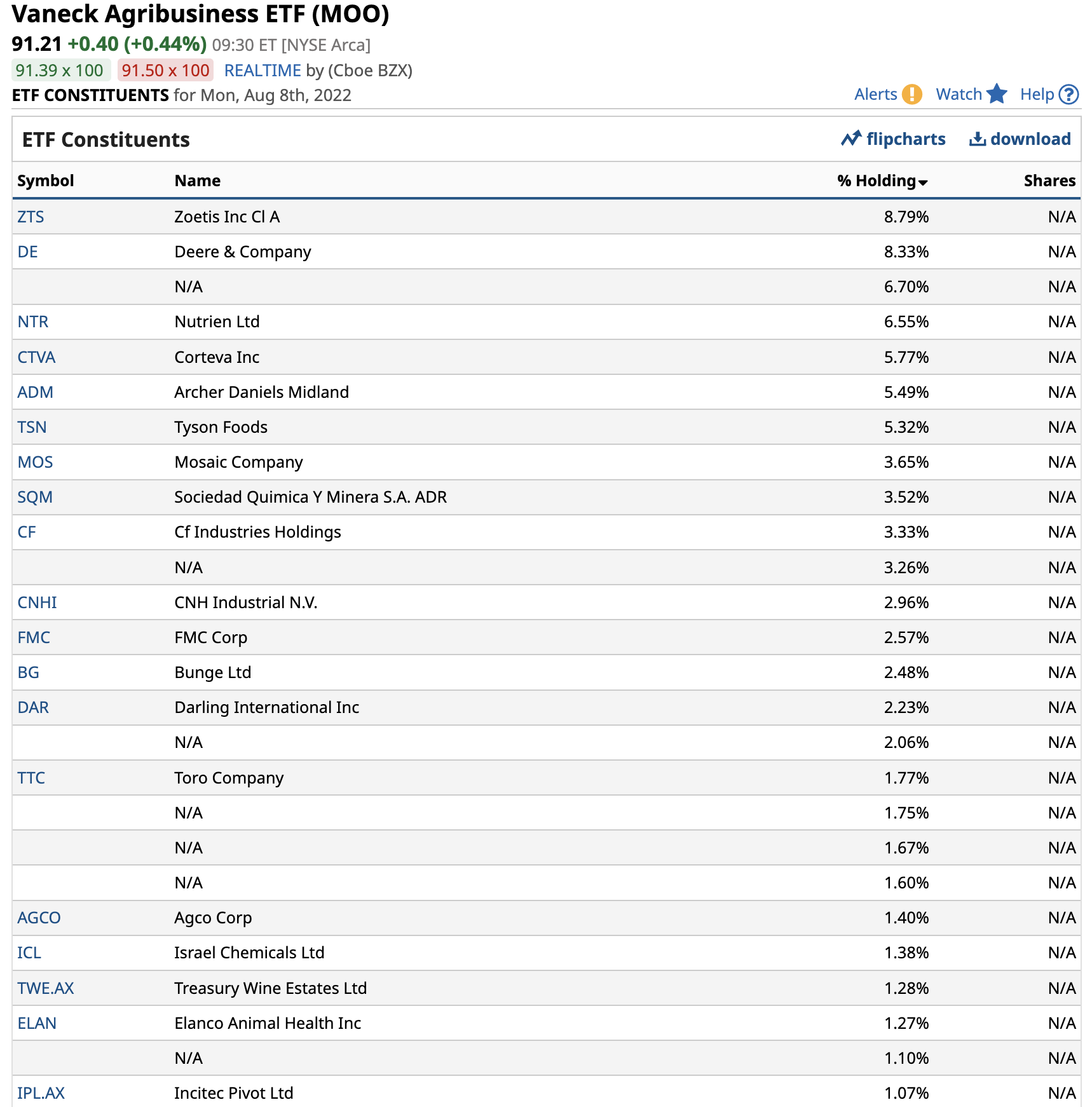Select the Bunge Ltd name cell
The width and height of the screenshot is (1092, 1107).
[213, 672]
